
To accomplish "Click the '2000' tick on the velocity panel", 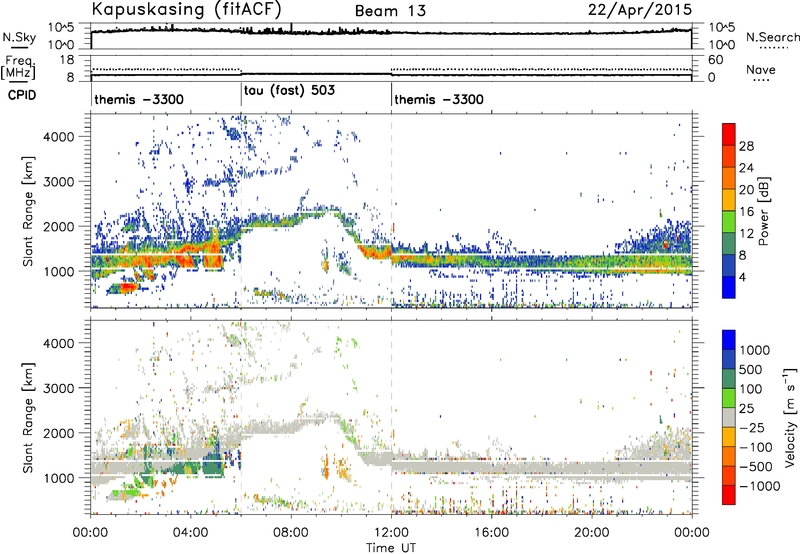I will click(58, 433).
